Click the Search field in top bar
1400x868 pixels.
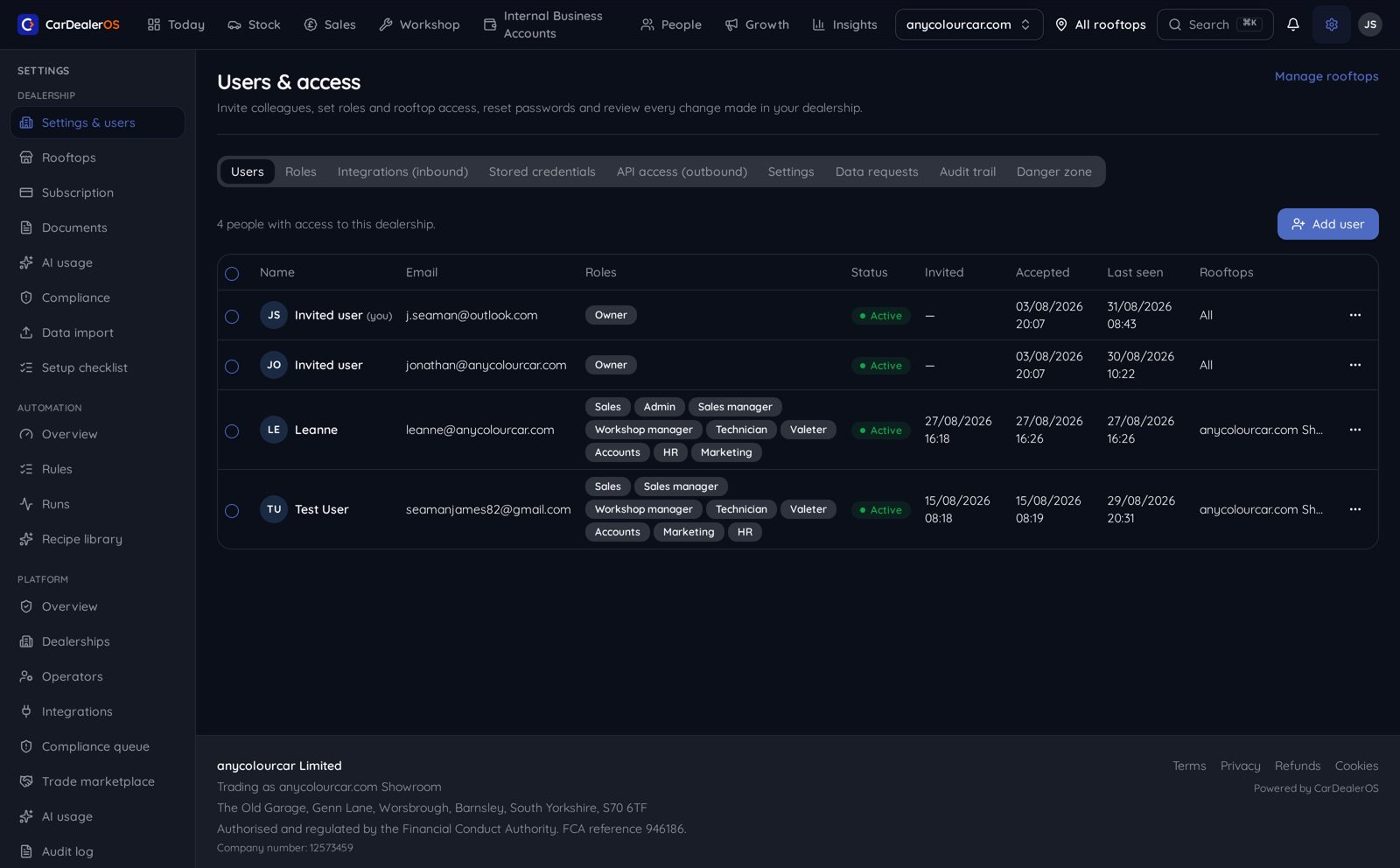tap(1214, 24)
